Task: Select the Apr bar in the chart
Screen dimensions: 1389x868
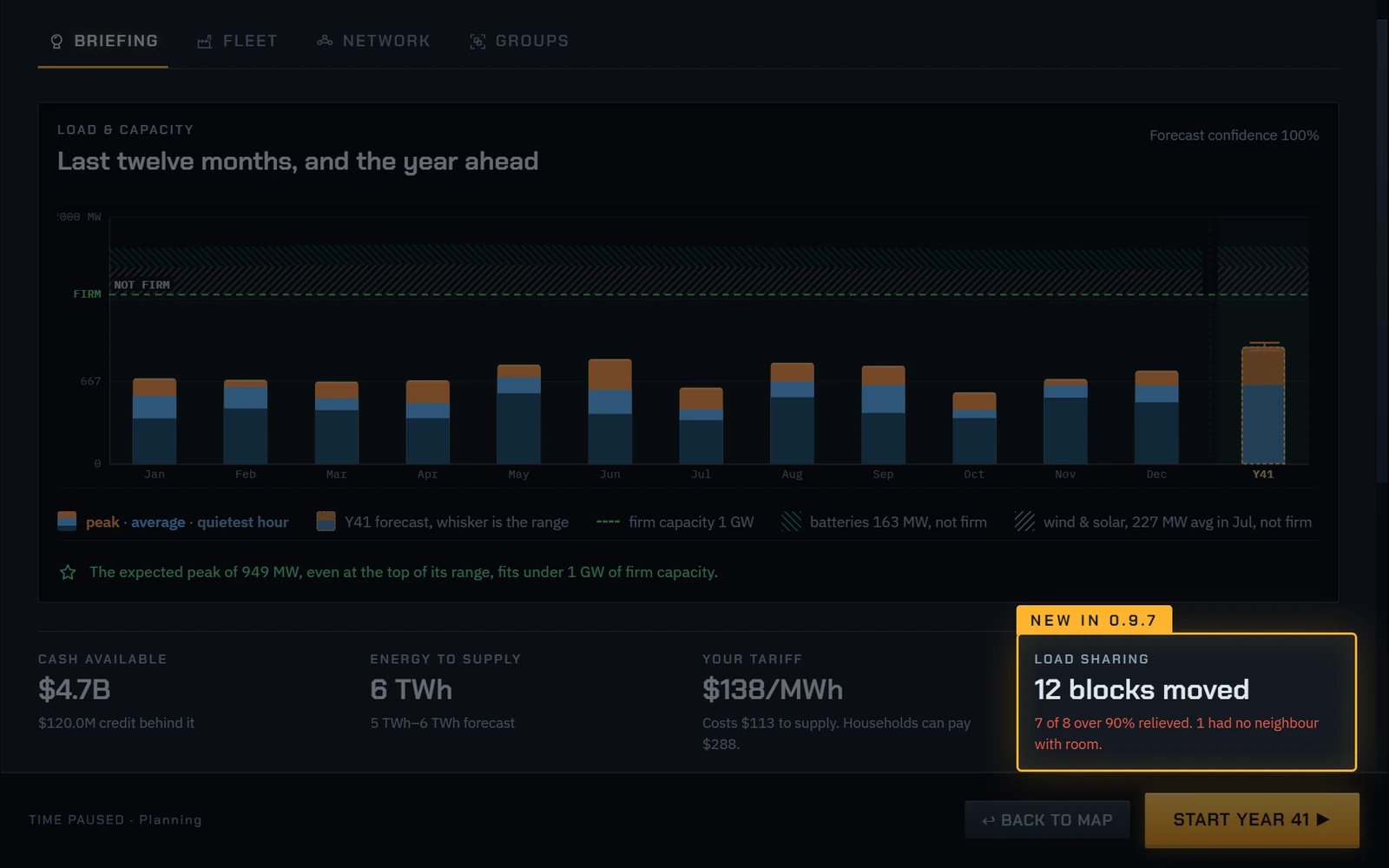Action: pos(428,422)
